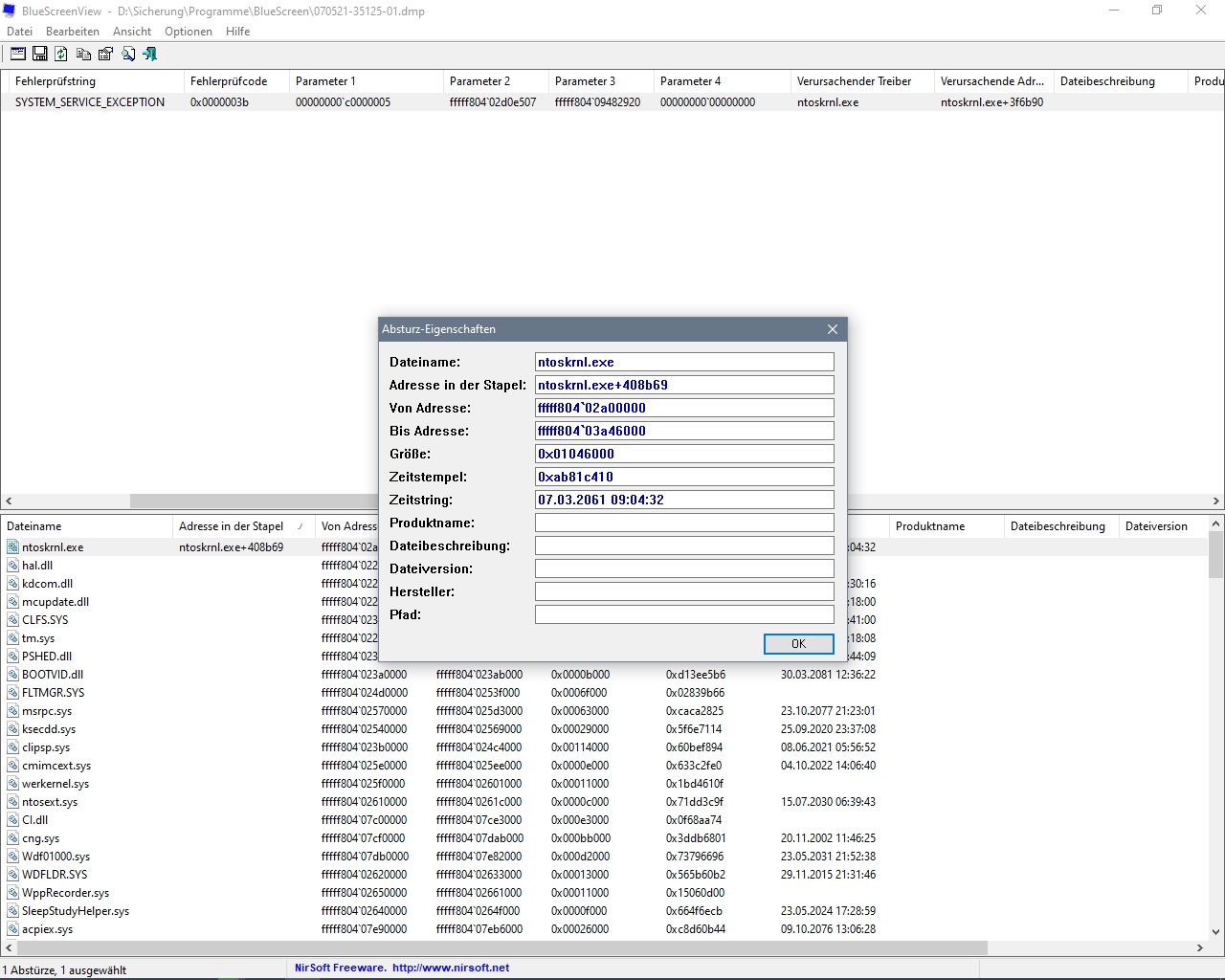Screen dimensions: 1225x980
Task: Click upper pane horizontal scrollbar left arrow
Action: [x=9, y=501]
